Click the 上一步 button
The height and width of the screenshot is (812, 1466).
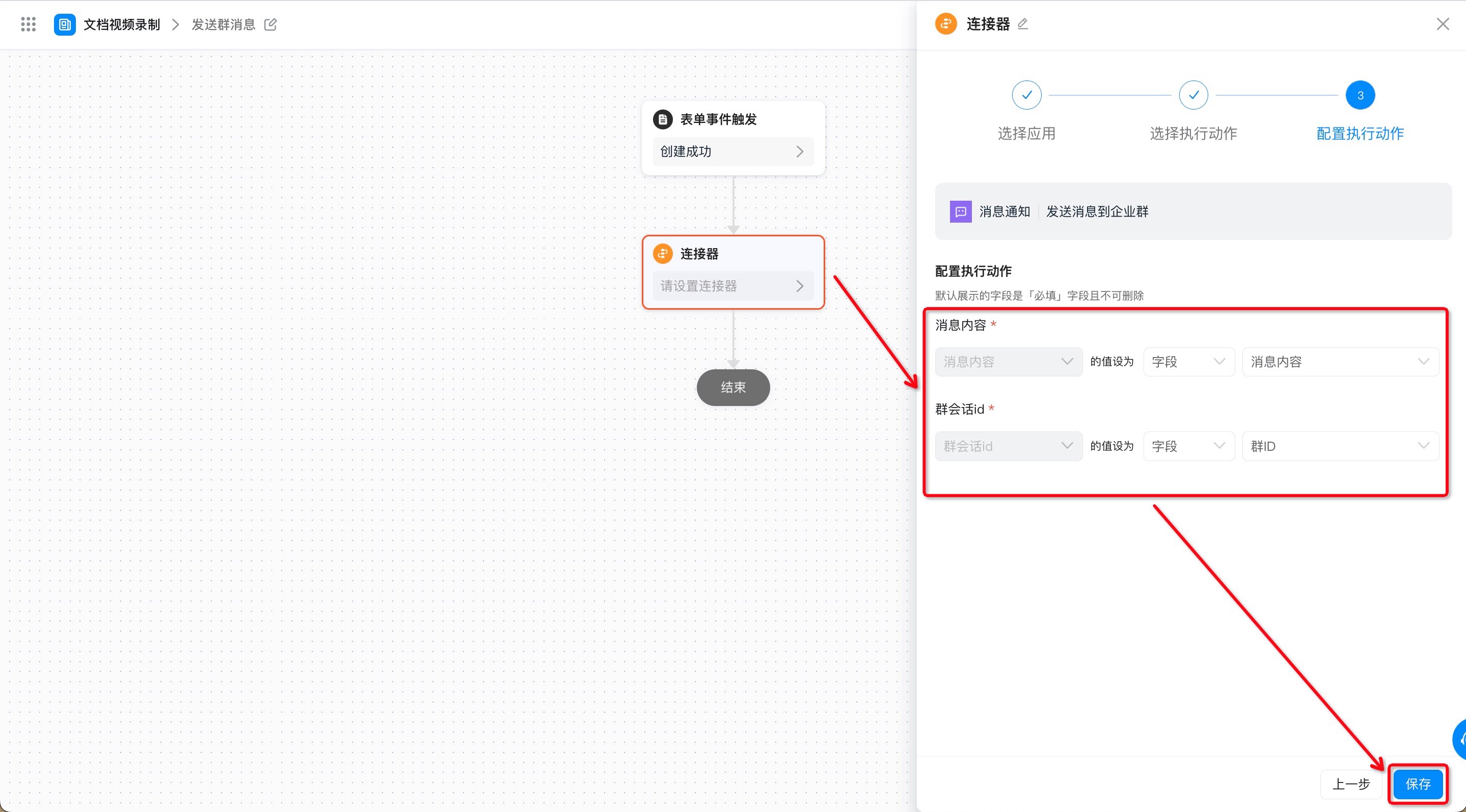coord(1351,784)
